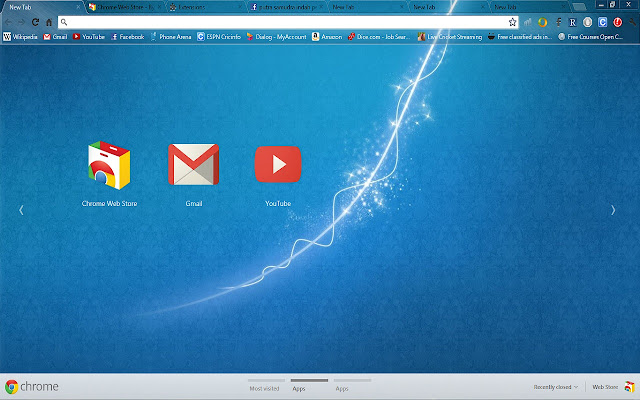The image size is (640, 400).
Task: Open the YouTube bookmark in bookmarks bar
Action: click(89, 37)
